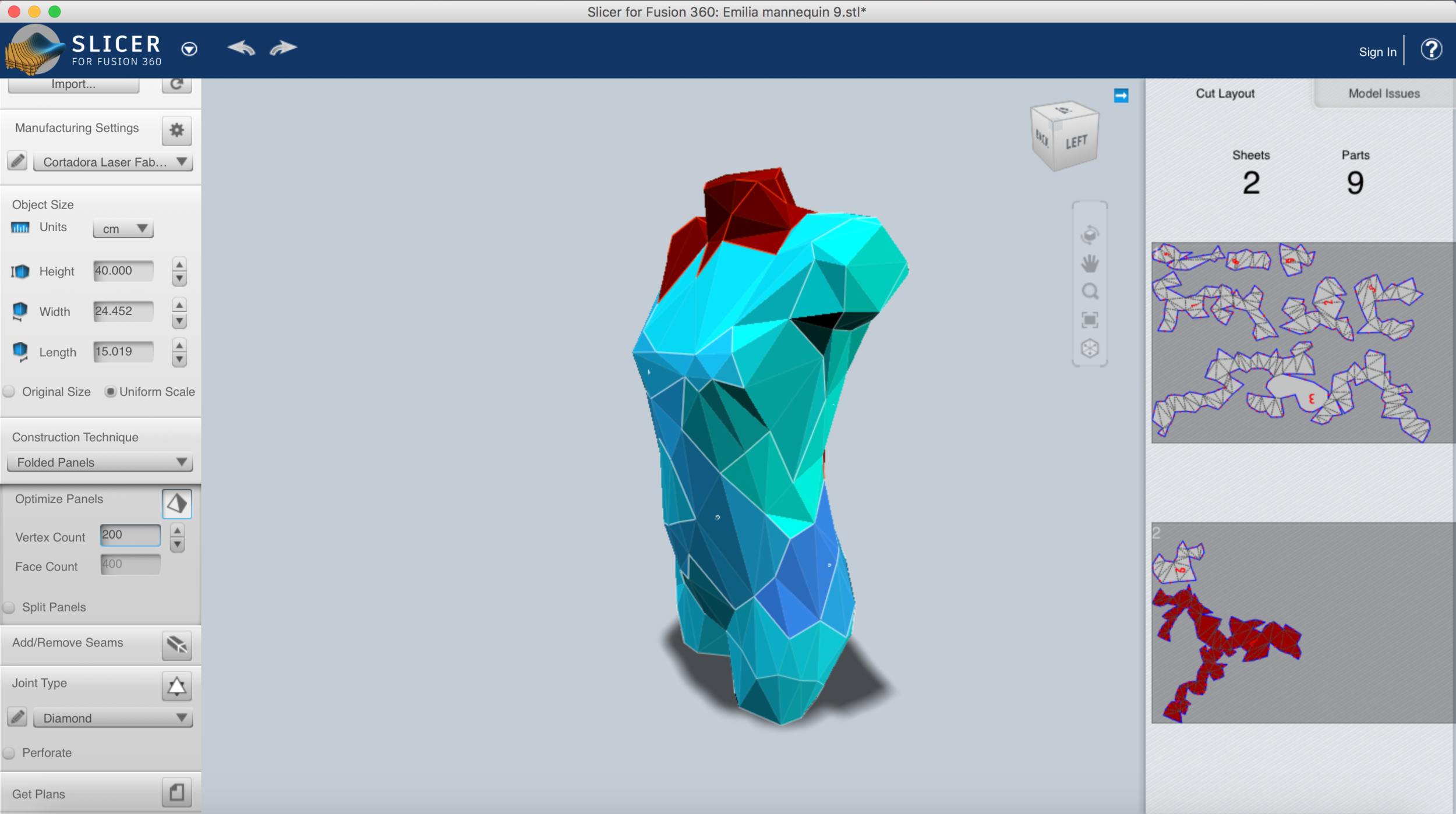Open the Slicer main menu dropdown arrow

pyautogui.click(x=189, y=49)
